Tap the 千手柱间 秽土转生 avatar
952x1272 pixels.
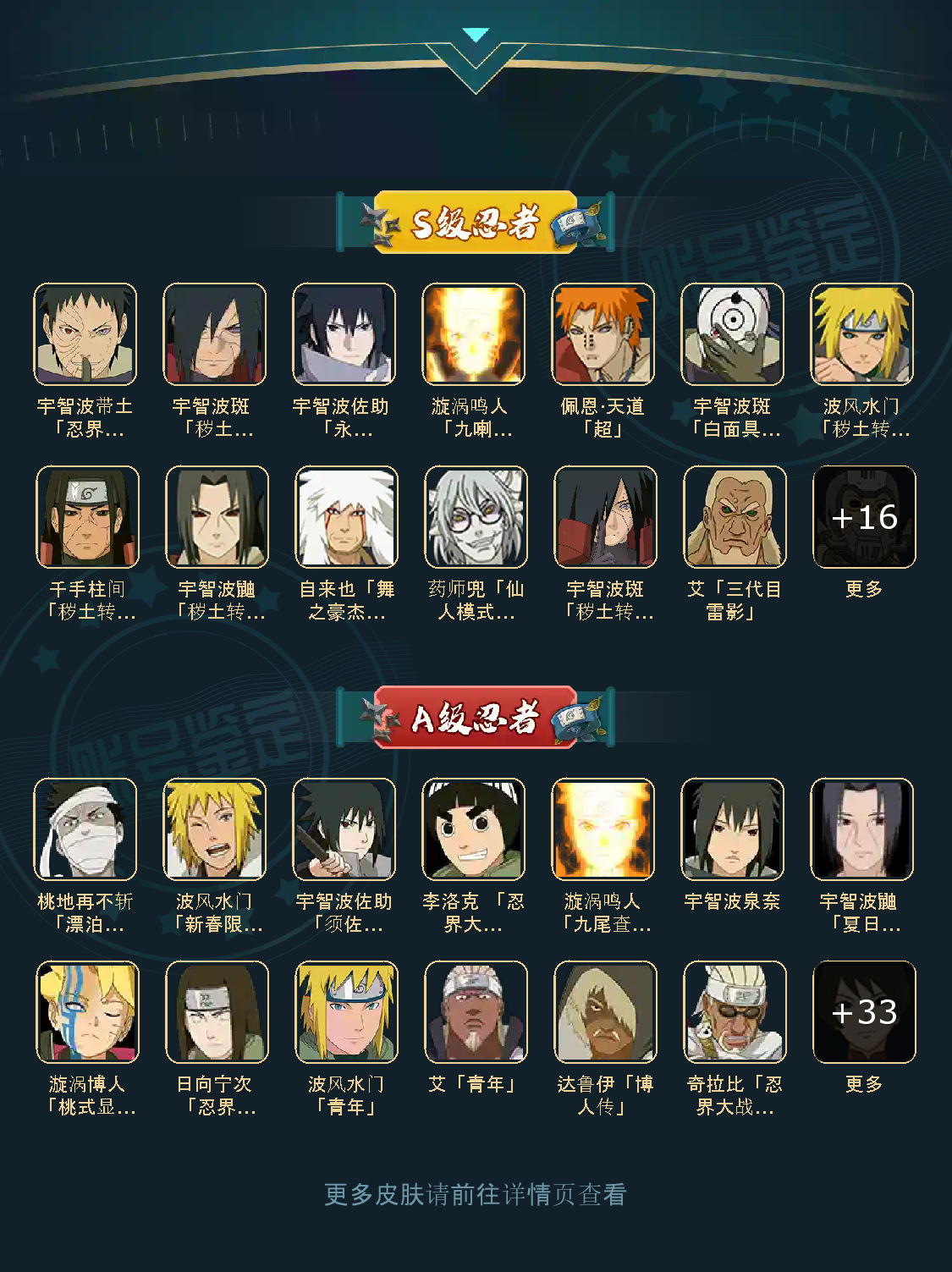pos(87,516)
